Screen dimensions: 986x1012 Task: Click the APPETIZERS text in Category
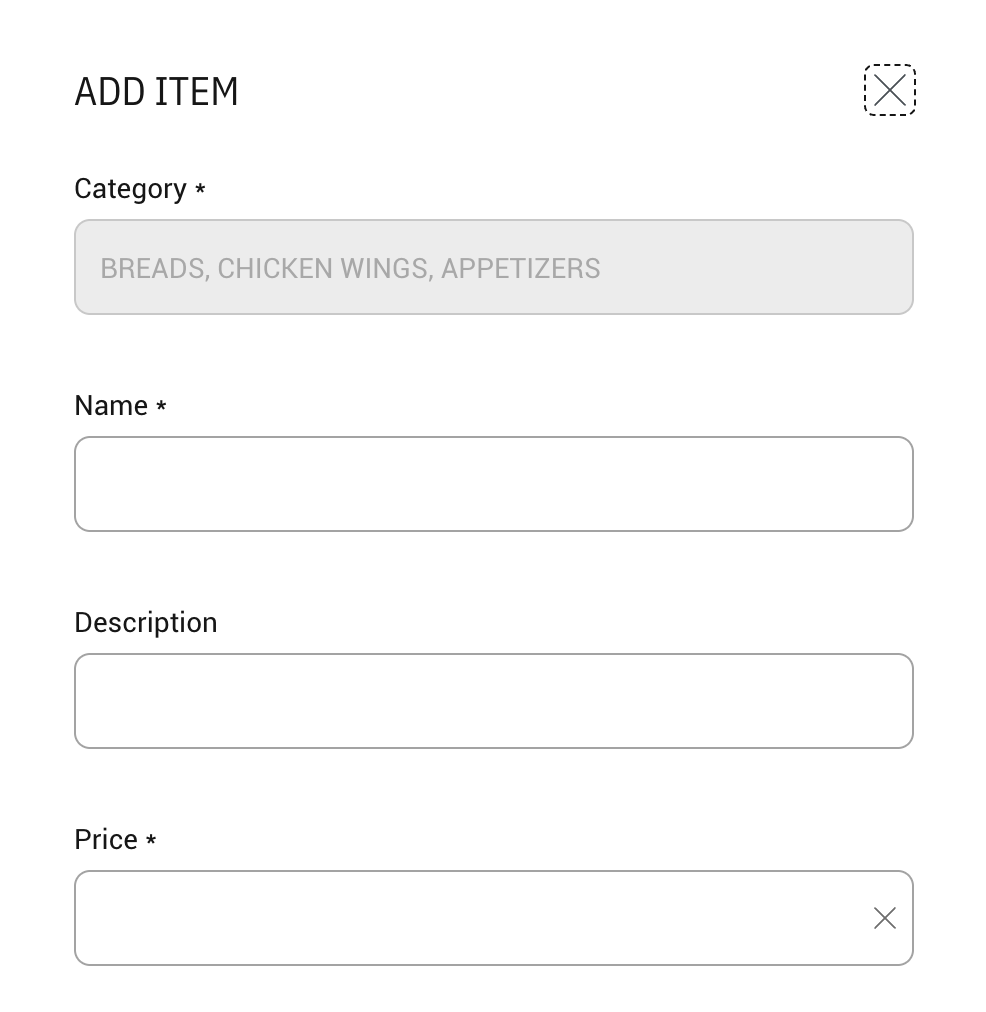click(x=520, y=268)
